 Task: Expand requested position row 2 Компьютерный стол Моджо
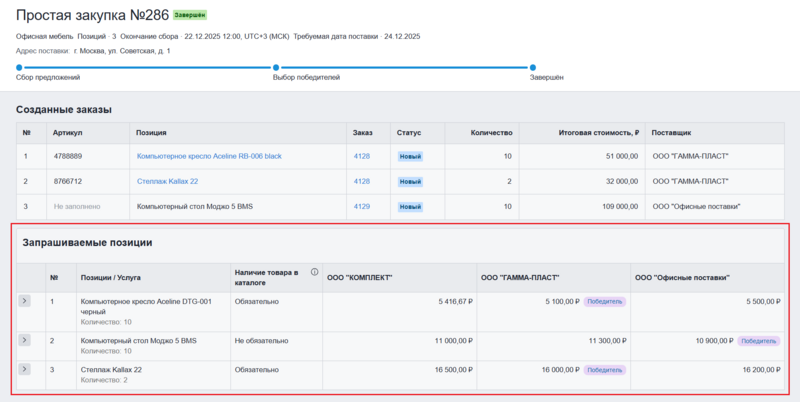click(x=25, y=340)
